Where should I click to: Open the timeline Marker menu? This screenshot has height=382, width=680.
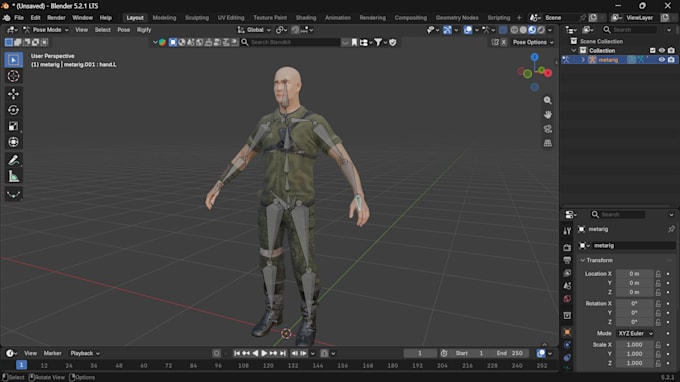click(52, 353)
